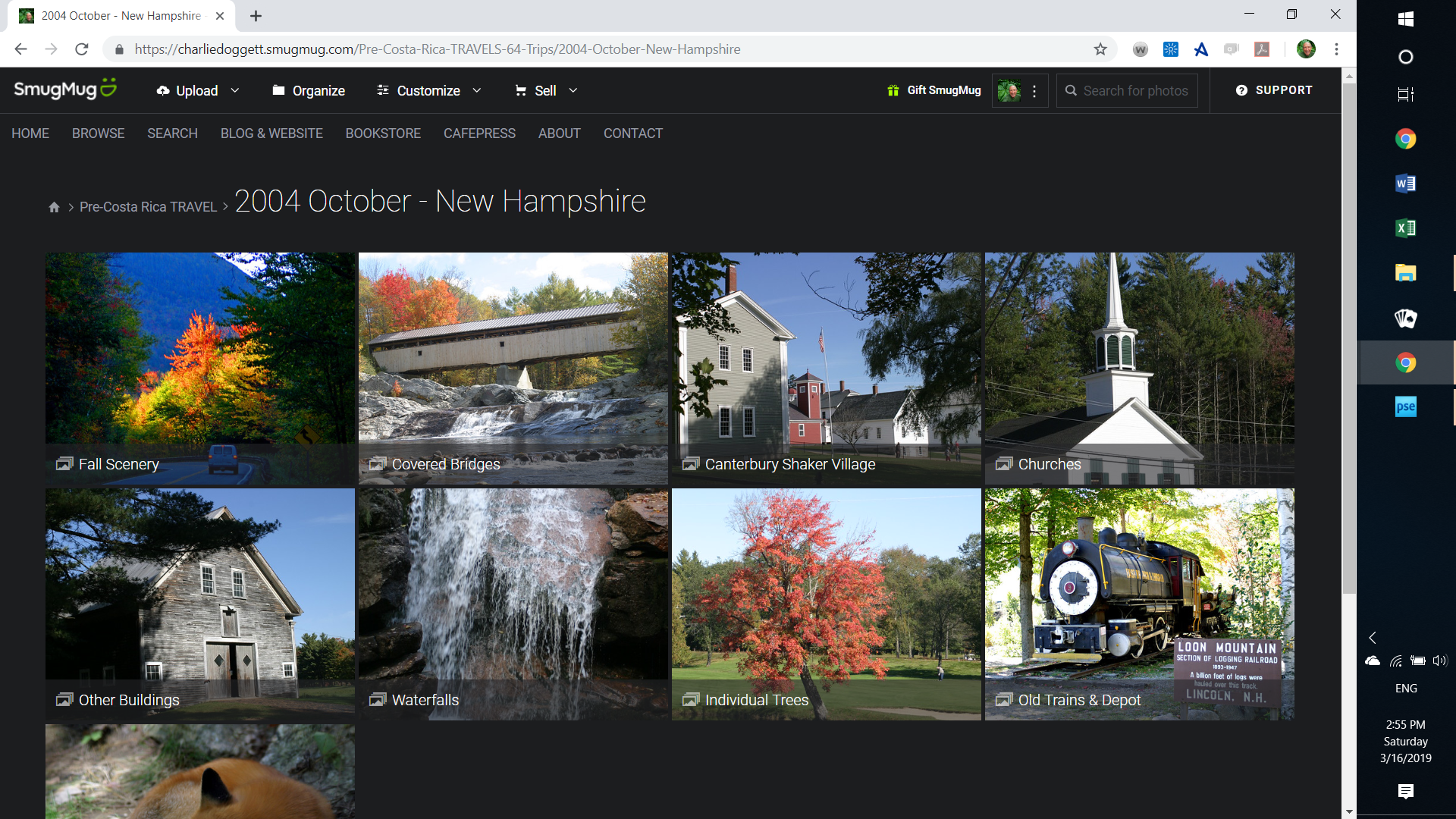Open Windows Task View

click(x=1406, y=94)
